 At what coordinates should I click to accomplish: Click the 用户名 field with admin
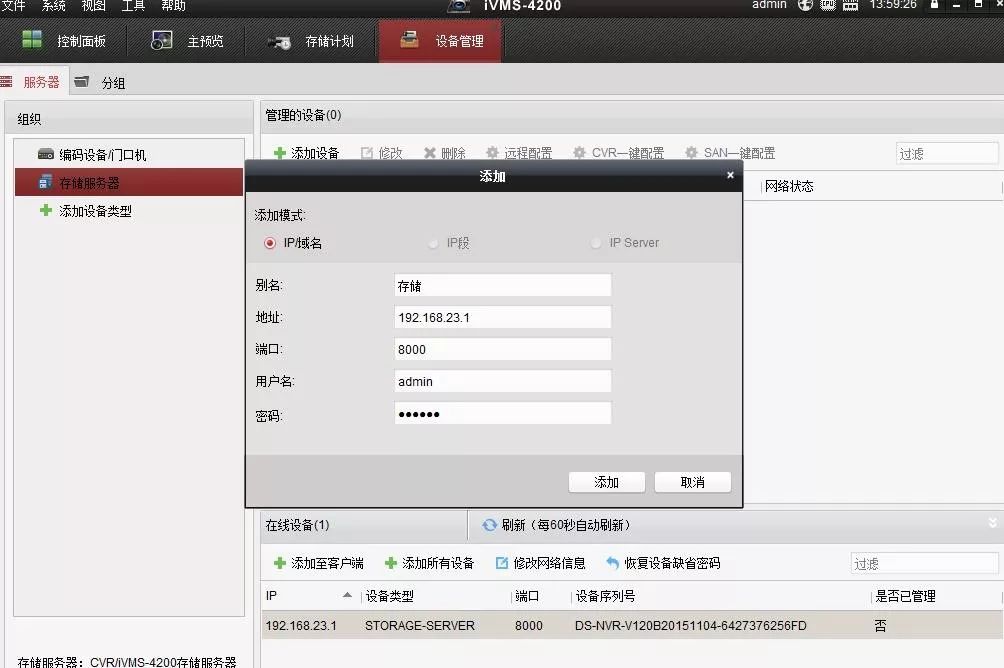coord(503,381)
